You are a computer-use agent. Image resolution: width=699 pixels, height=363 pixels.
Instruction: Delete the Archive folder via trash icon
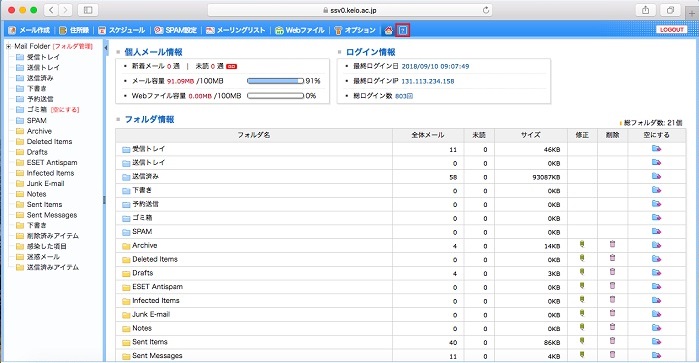point(613,244)
